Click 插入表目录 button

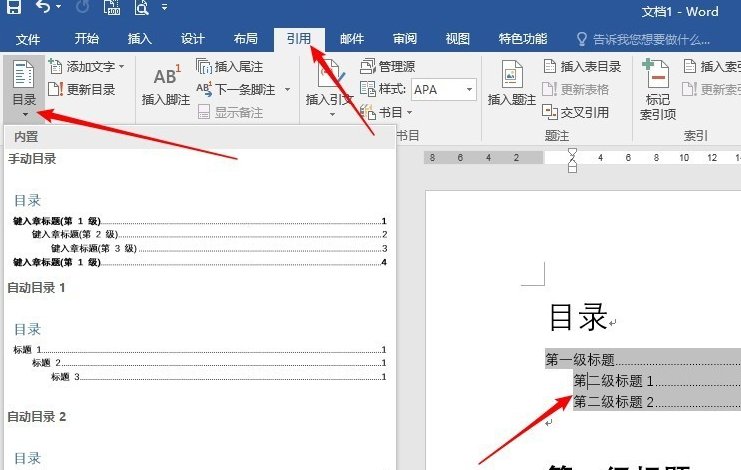click(582, 67)
